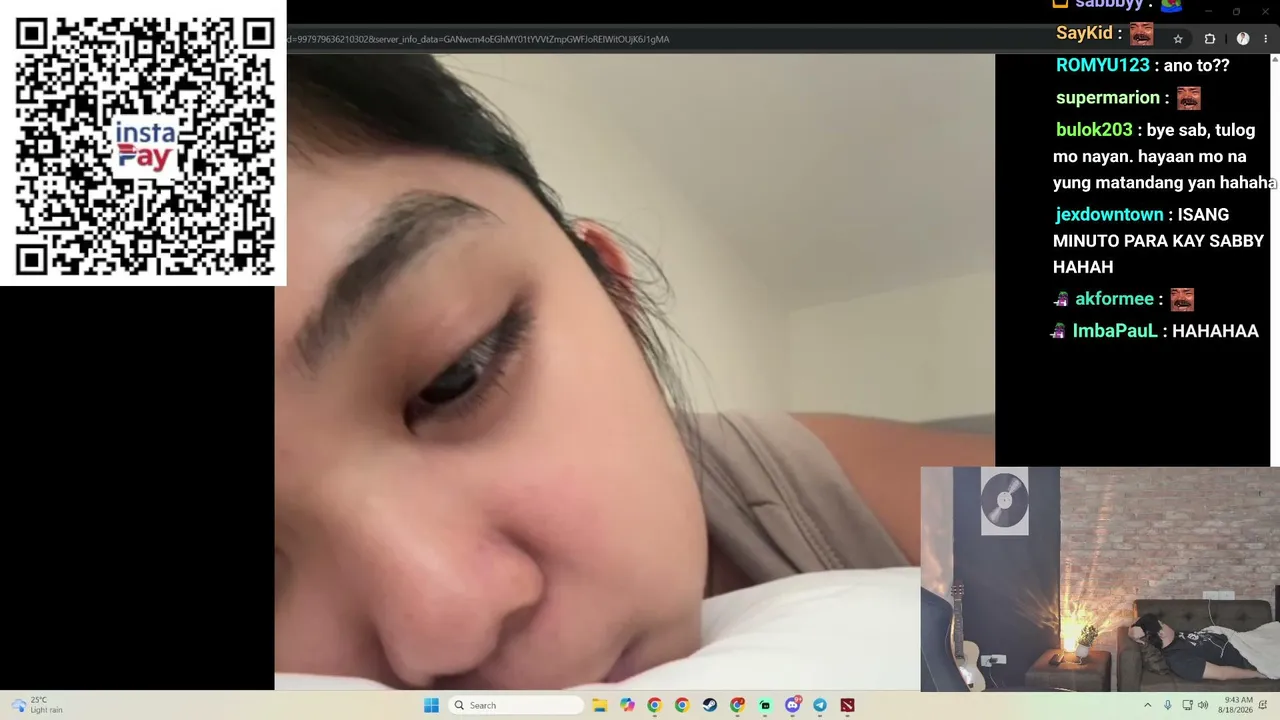Open the green app icon beside Discord

pos(765,705)
